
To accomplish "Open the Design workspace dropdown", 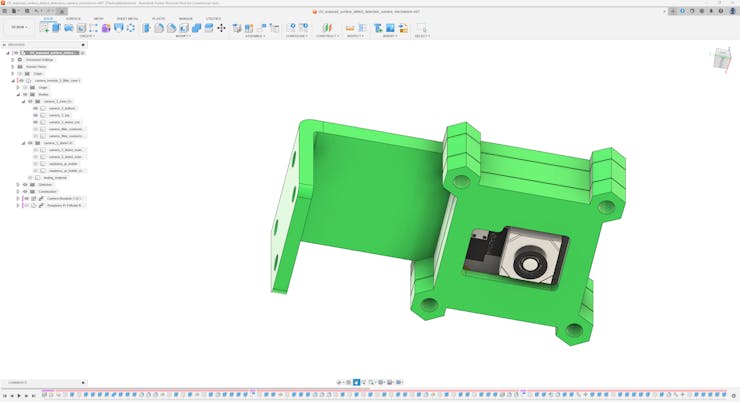I will point(19,28).
